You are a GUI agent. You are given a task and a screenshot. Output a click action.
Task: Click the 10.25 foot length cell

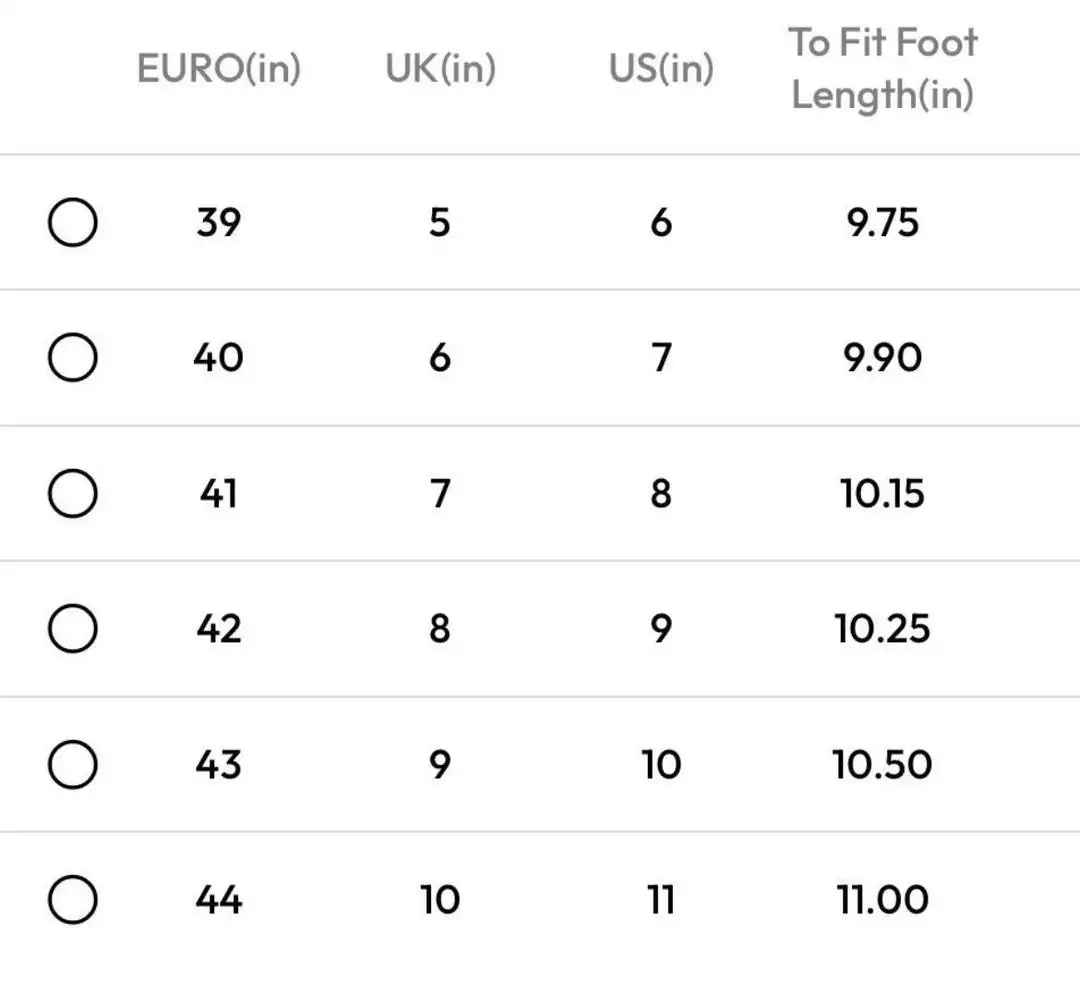tap(882, 629)
